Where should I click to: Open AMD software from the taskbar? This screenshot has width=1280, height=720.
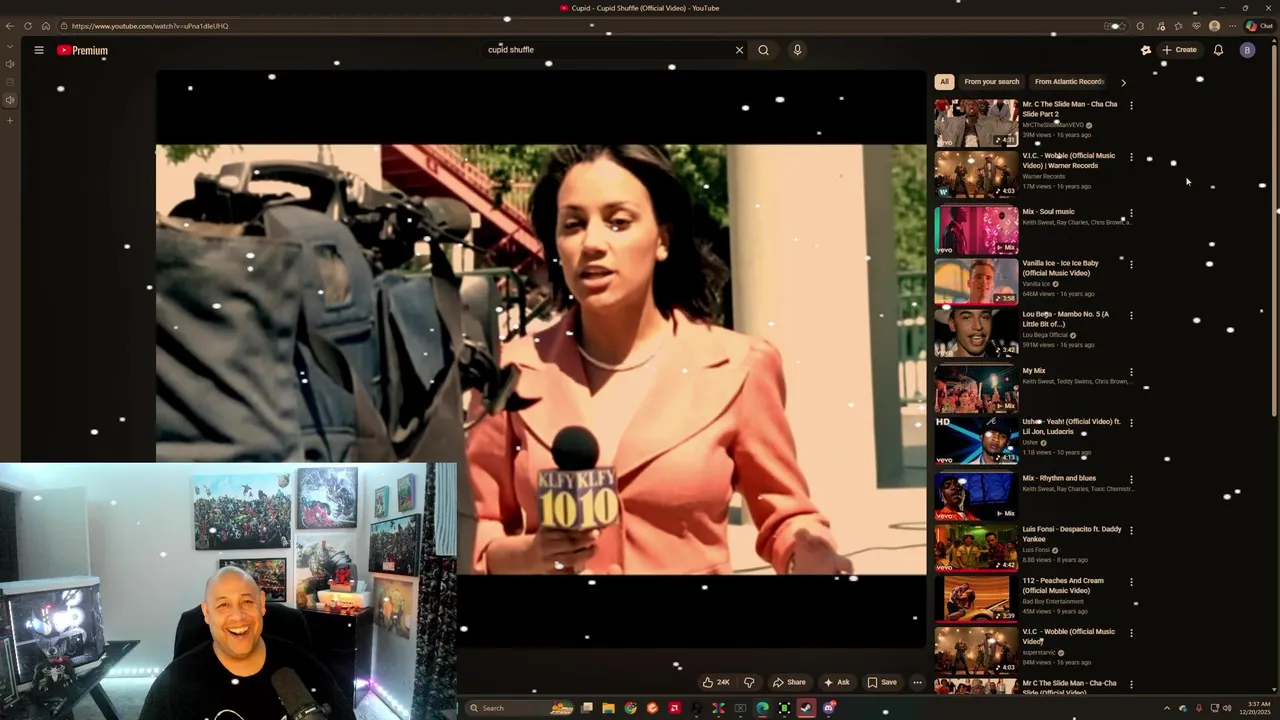click(x=674, y=708)
